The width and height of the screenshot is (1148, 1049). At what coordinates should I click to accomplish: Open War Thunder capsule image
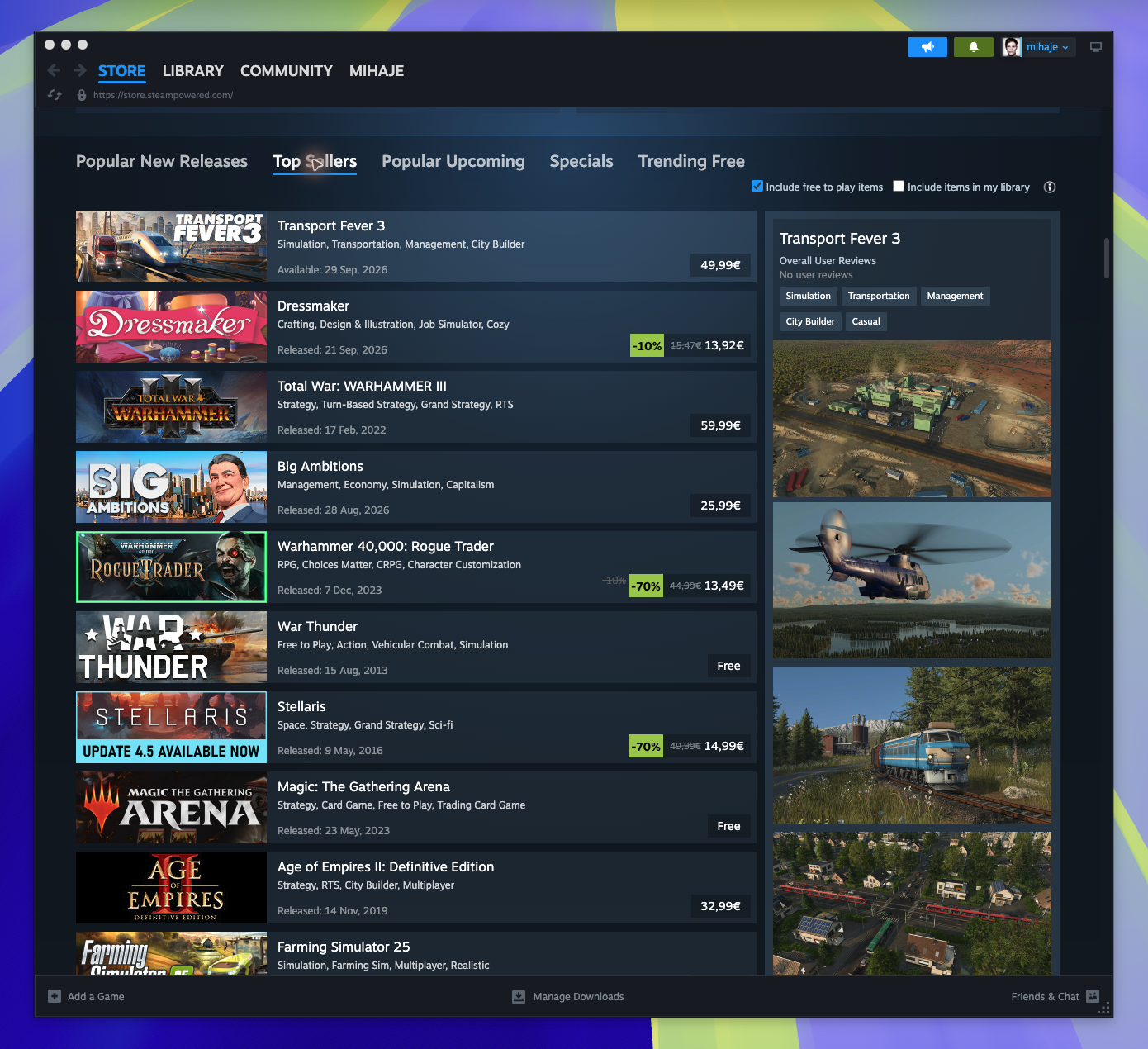[x=171, y=647]
